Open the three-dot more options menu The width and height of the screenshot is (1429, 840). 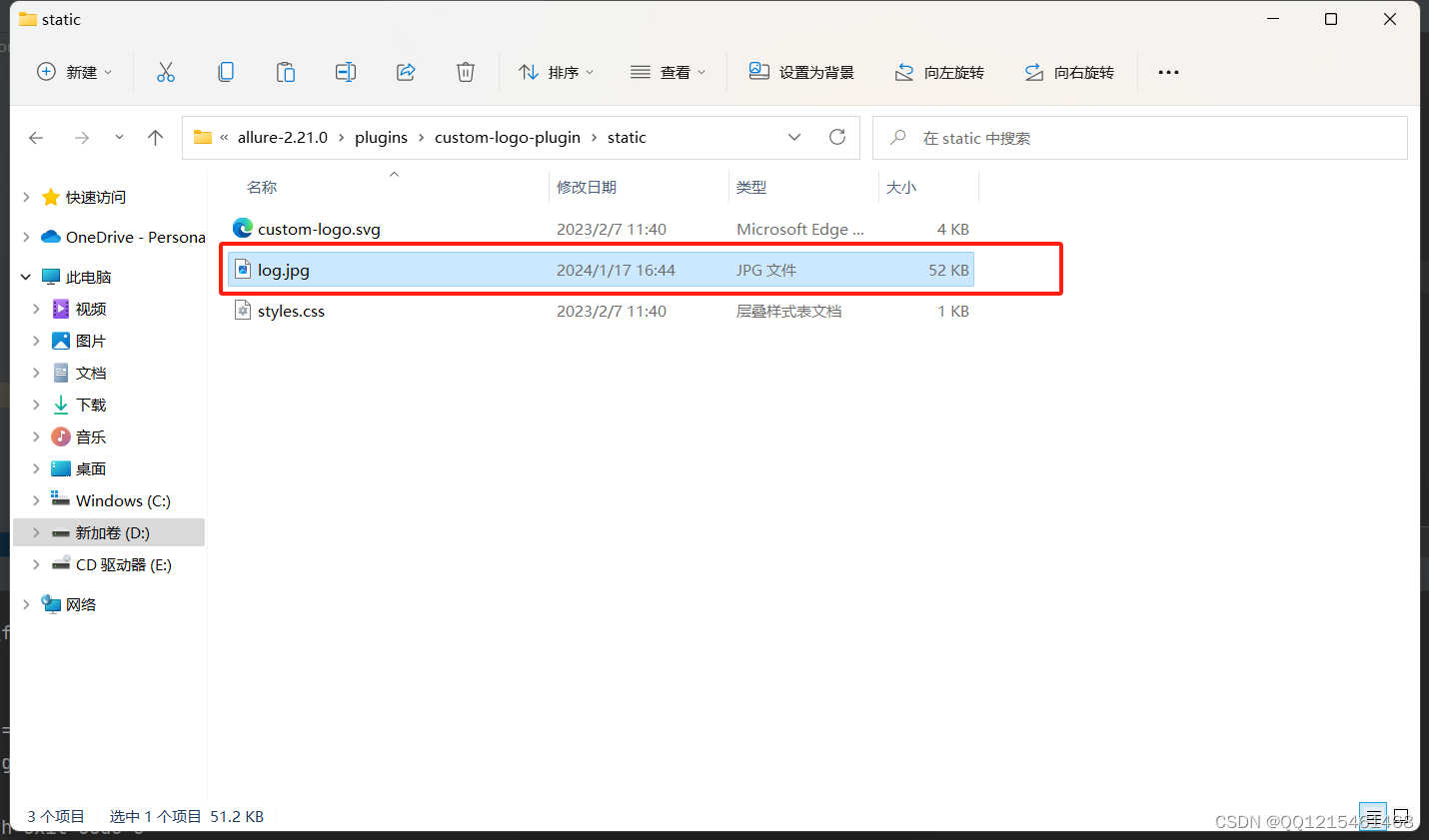click(1168, 72)
